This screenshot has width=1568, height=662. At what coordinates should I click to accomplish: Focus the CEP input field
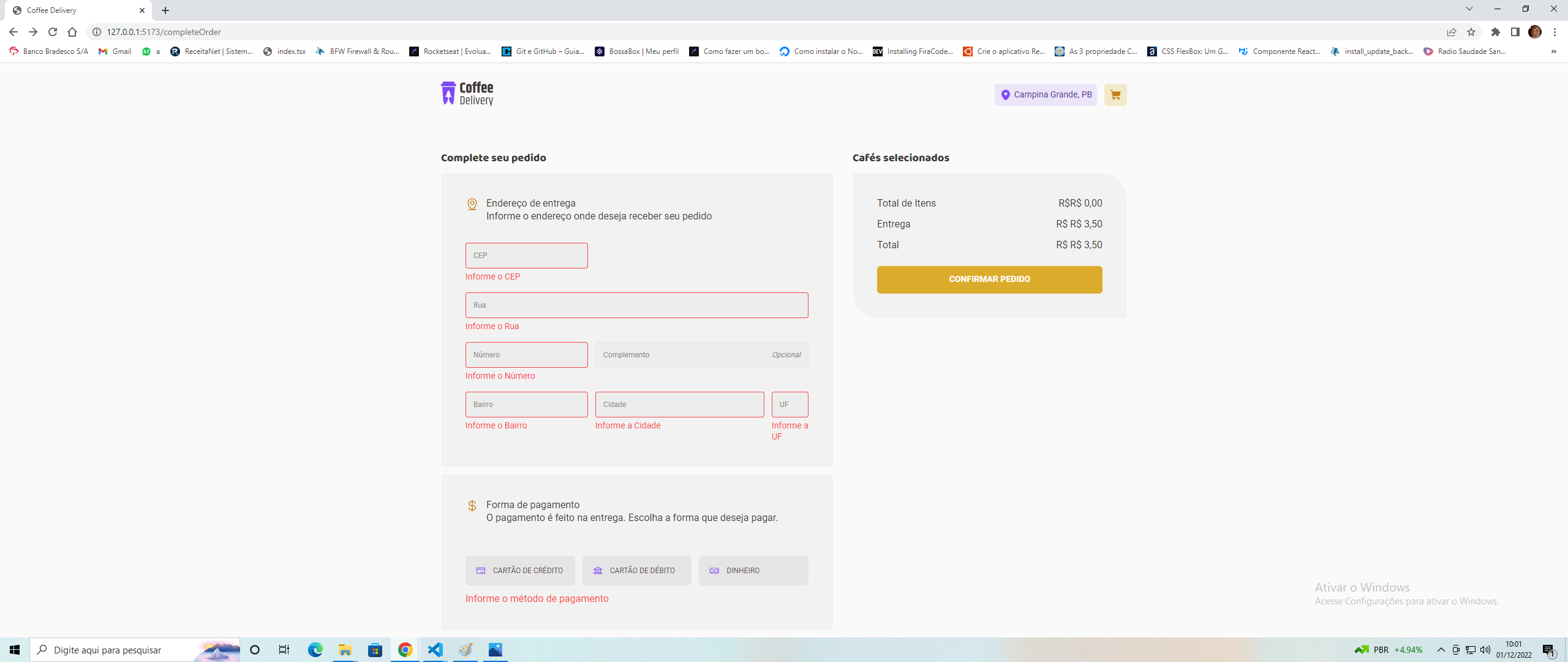click(x=526, y=256)
